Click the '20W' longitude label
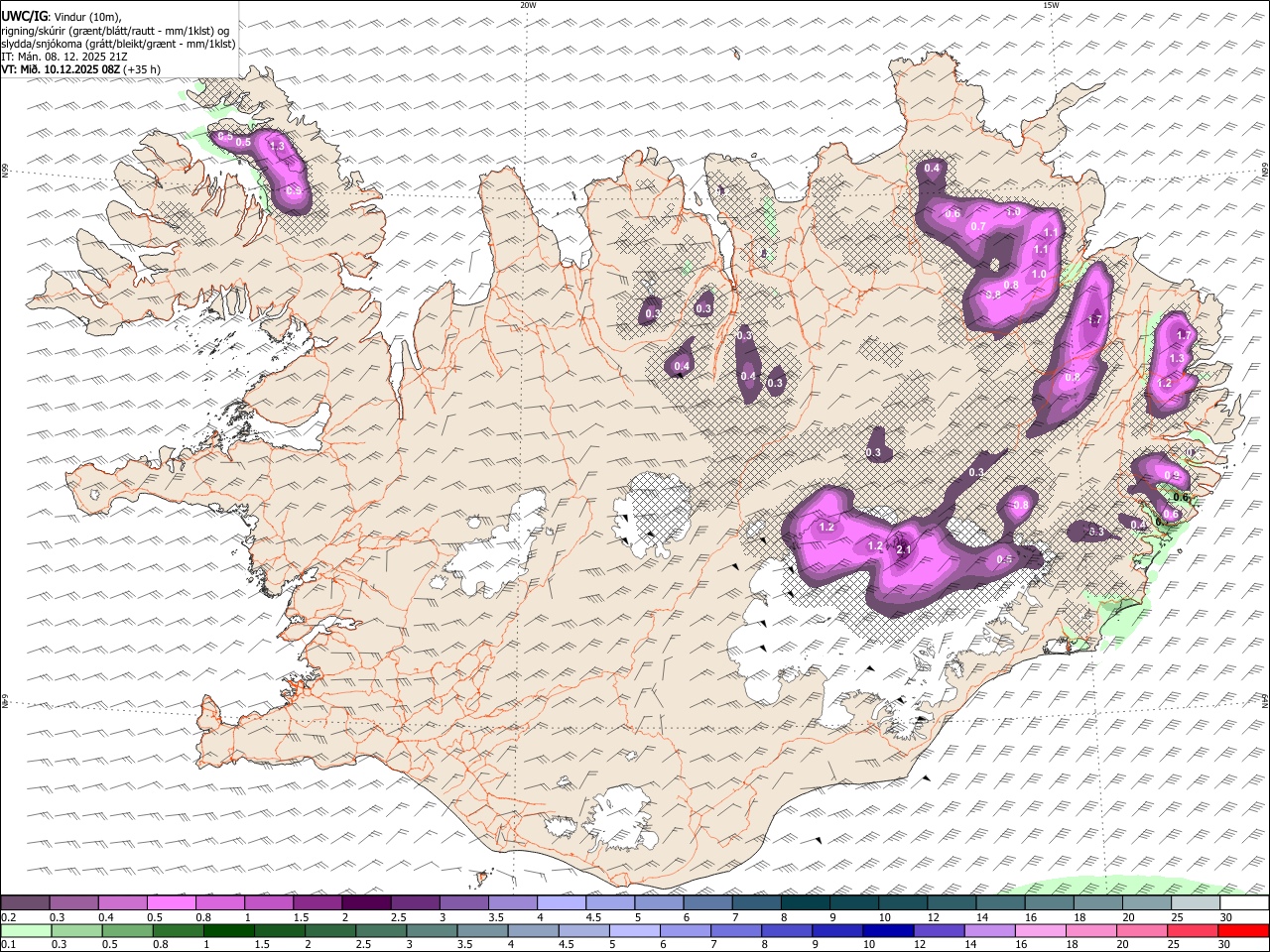The image size is (1270, 952). [x=528, y=5]
